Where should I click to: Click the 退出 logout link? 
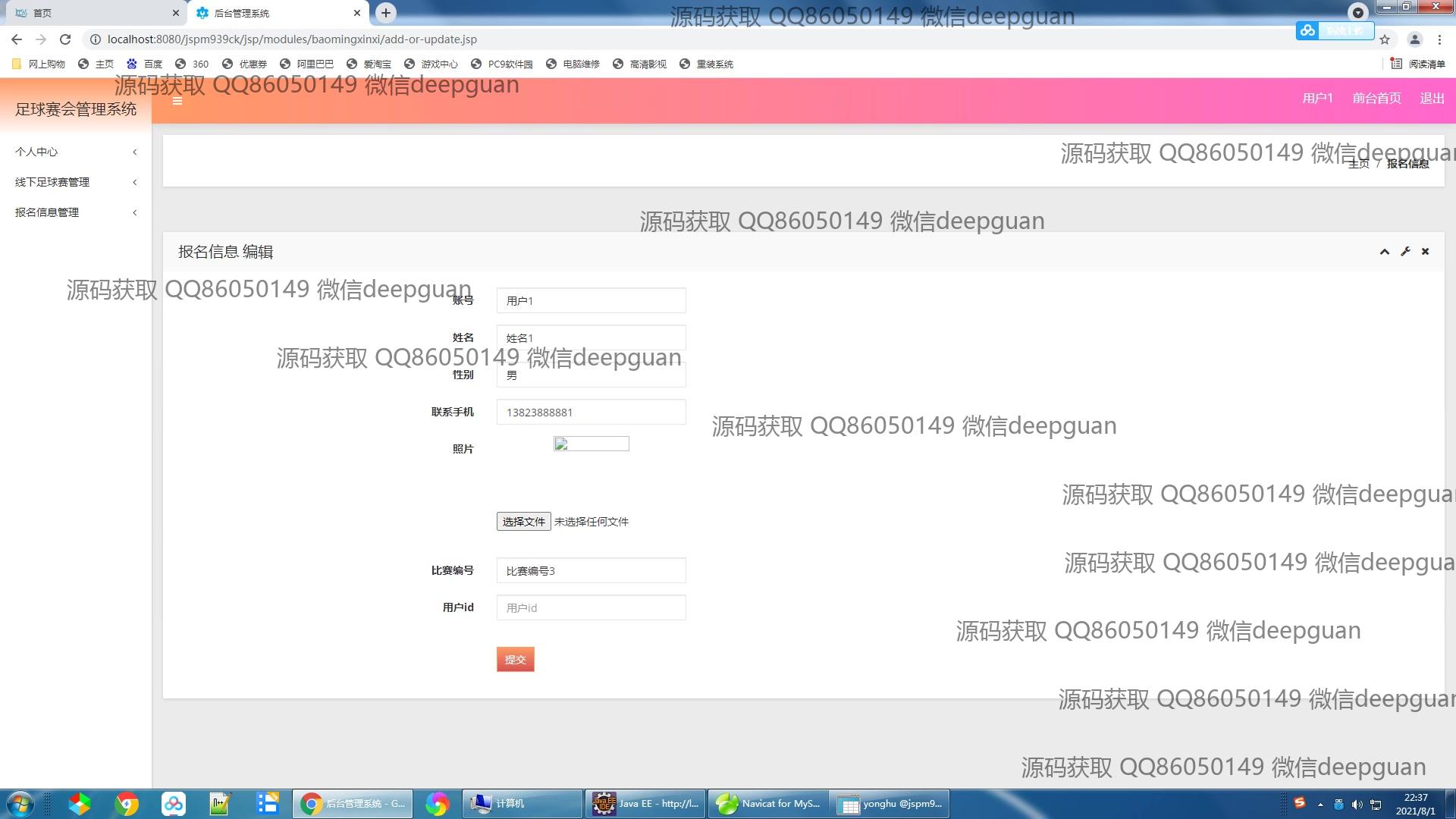click(x=1432, y=98)
